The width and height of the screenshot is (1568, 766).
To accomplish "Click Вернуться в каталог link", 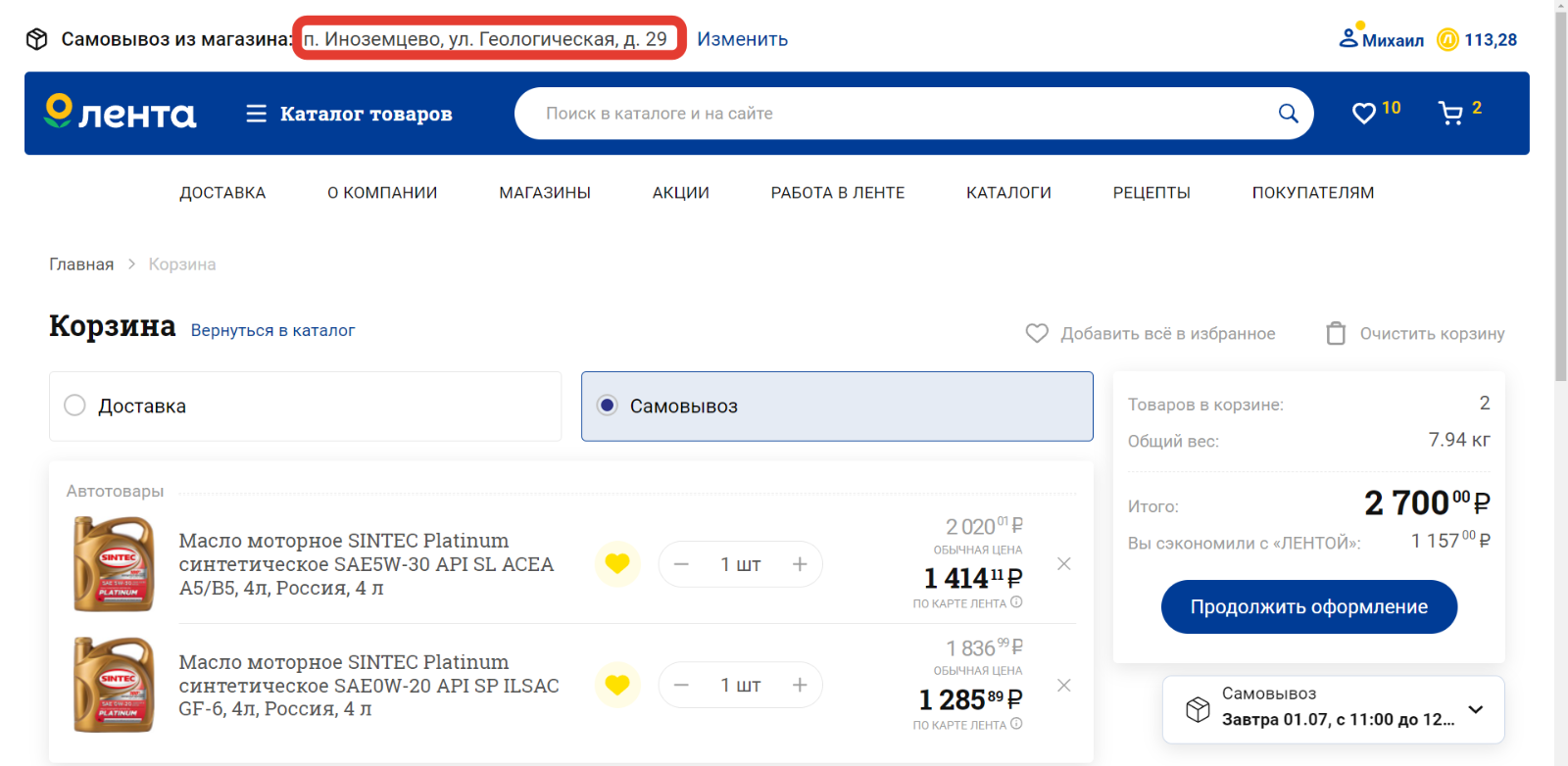I will pyautogui.click(x=272, y=330).
